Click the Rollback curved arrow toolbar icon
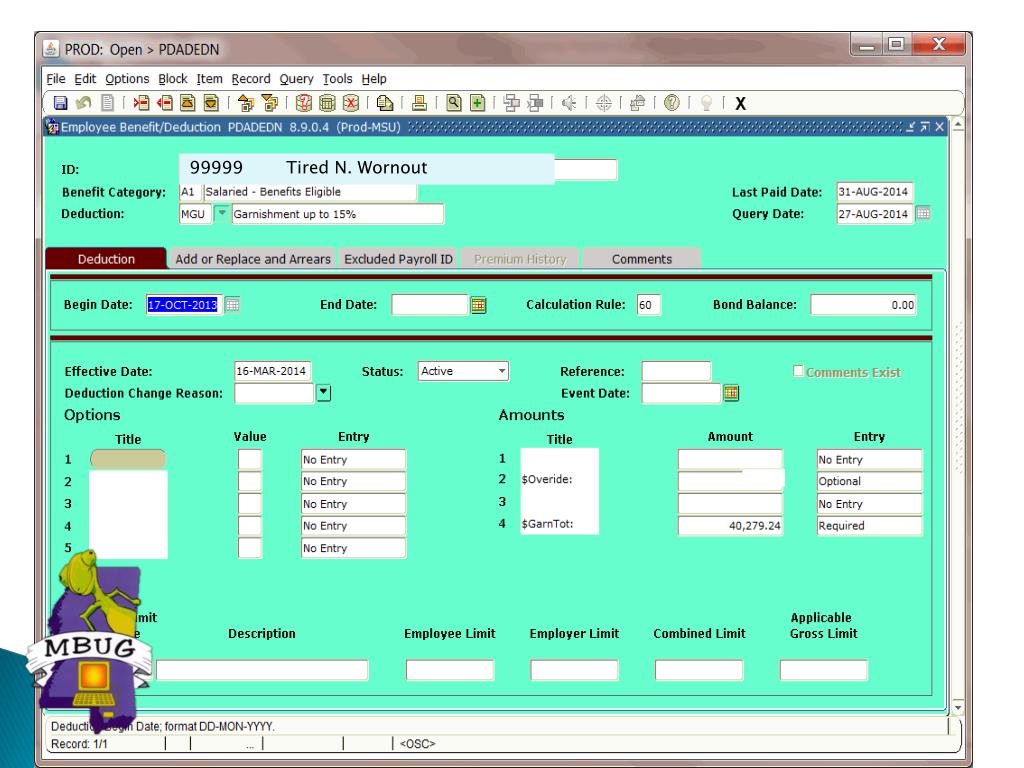1024x768 pixels. click(x=84, y=103)
